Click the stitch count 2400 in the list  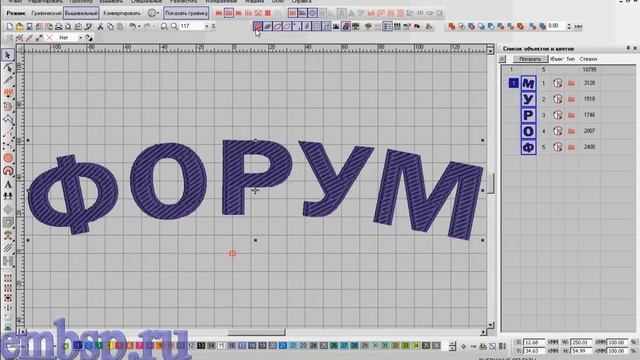pos(589,147)
